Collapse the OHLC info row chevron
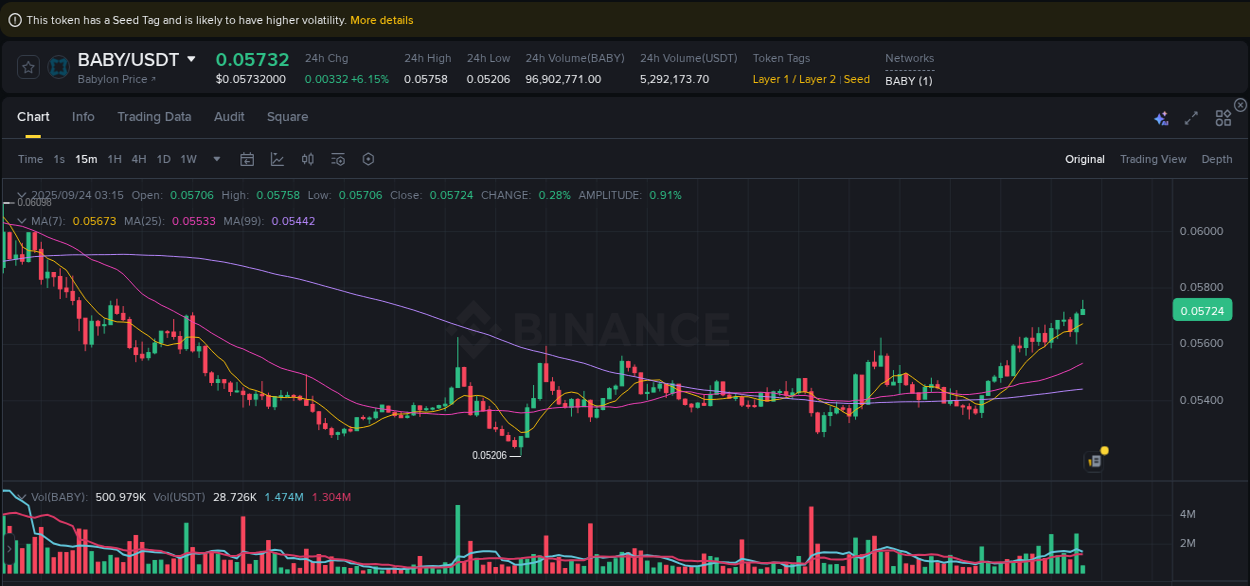 [x=22, y=195]
